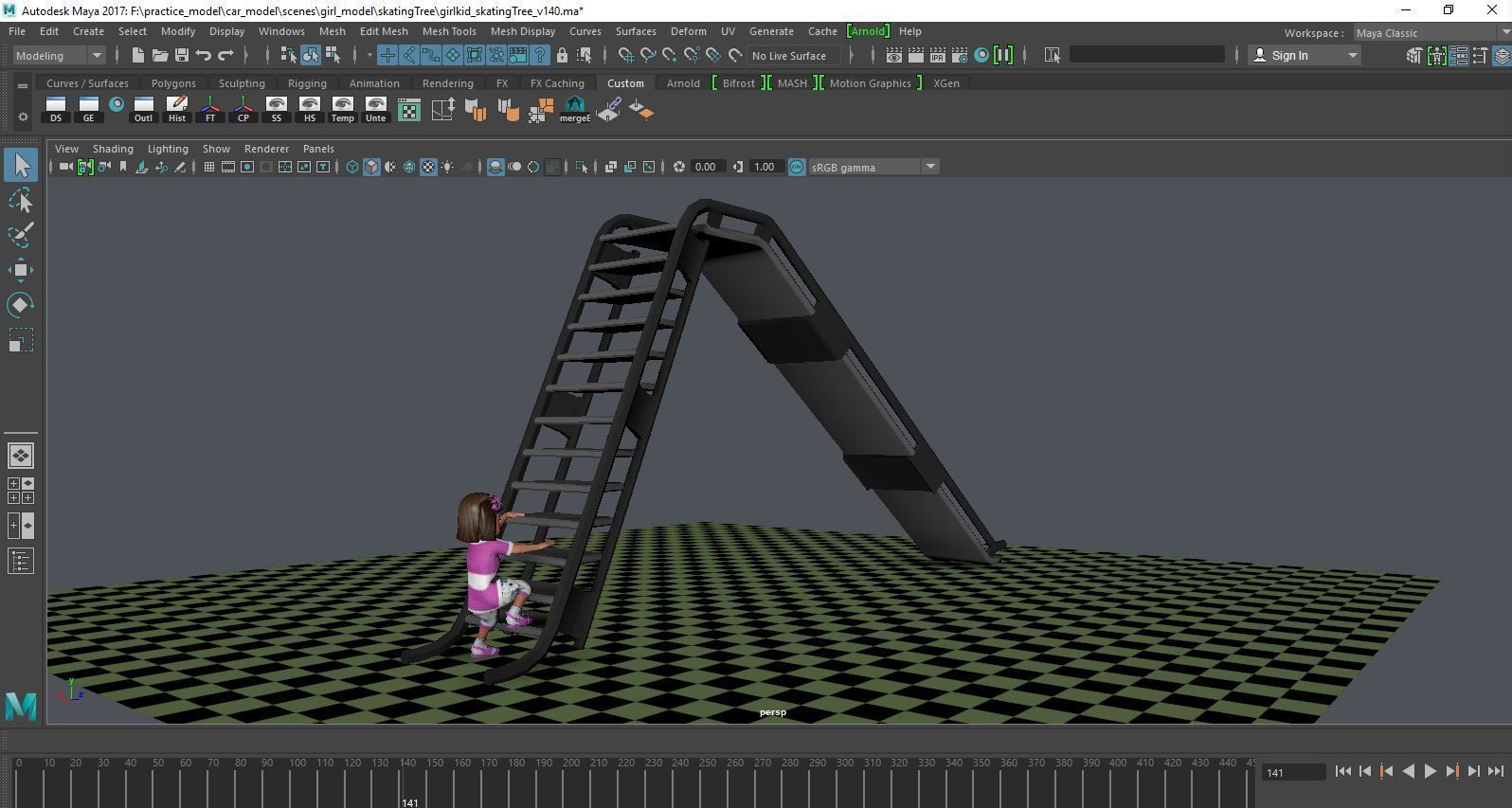The image size is (1512, 808).
Task: Open the Arnold menu
Action: [x=868, y=31]
